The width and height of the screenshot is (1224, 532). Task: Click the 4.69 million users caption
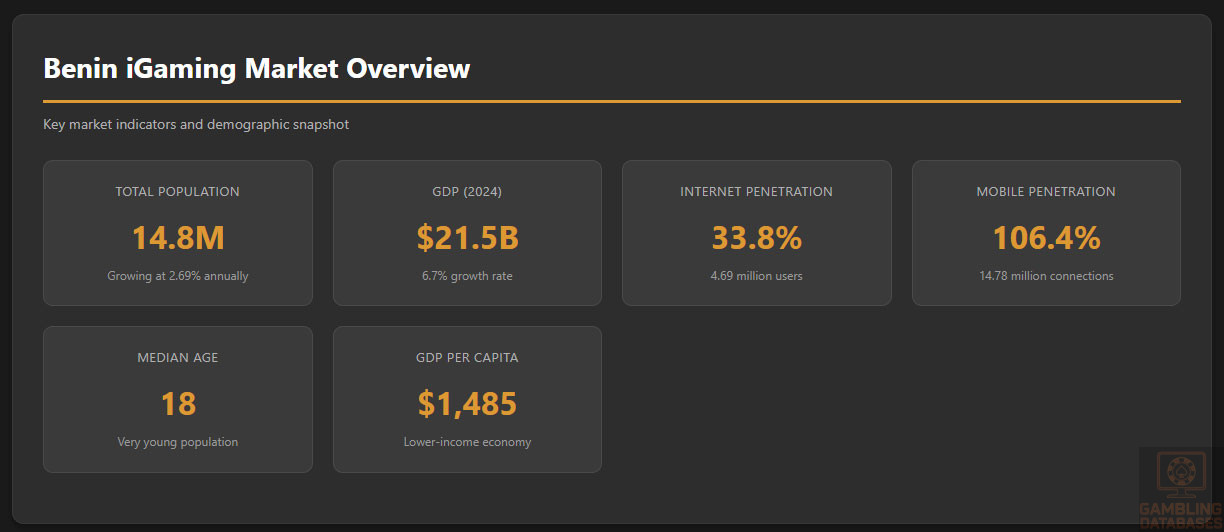756,276
